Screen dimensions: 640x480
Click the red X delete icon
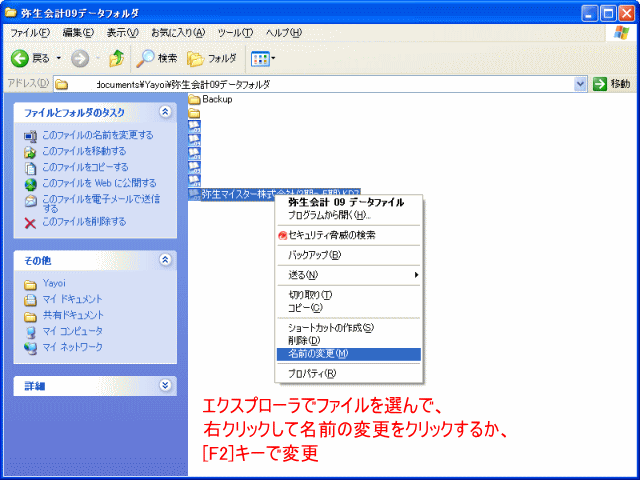tap(30, 223)
